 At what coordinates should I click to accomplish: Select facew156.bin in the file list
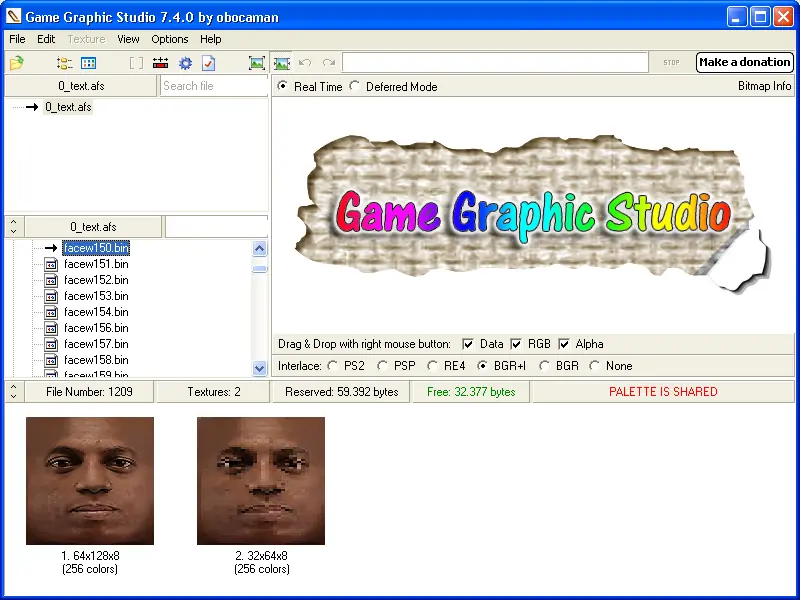pos(96,328)
